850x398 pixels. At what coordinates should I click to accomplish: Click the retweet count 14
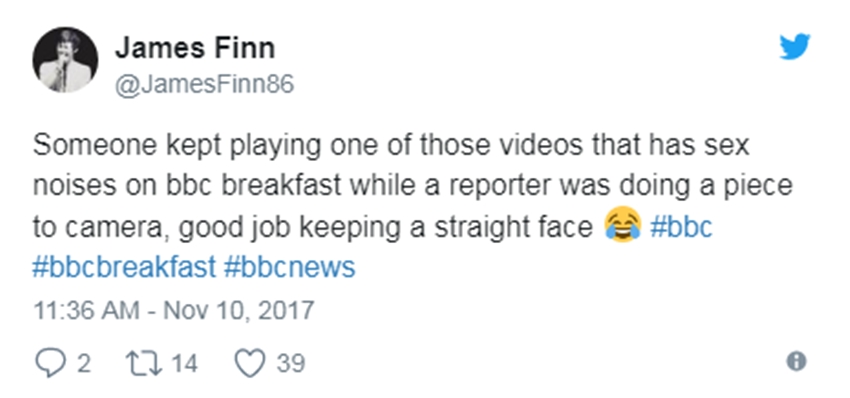185,363
